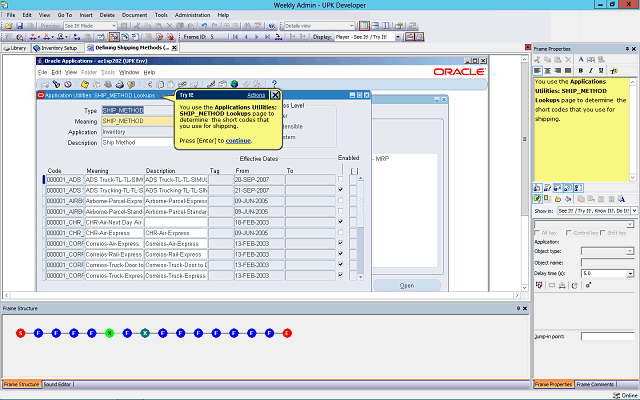Select the red start node in Frame Structure
The image size is (640, 400).
click(x=20, y=333)
